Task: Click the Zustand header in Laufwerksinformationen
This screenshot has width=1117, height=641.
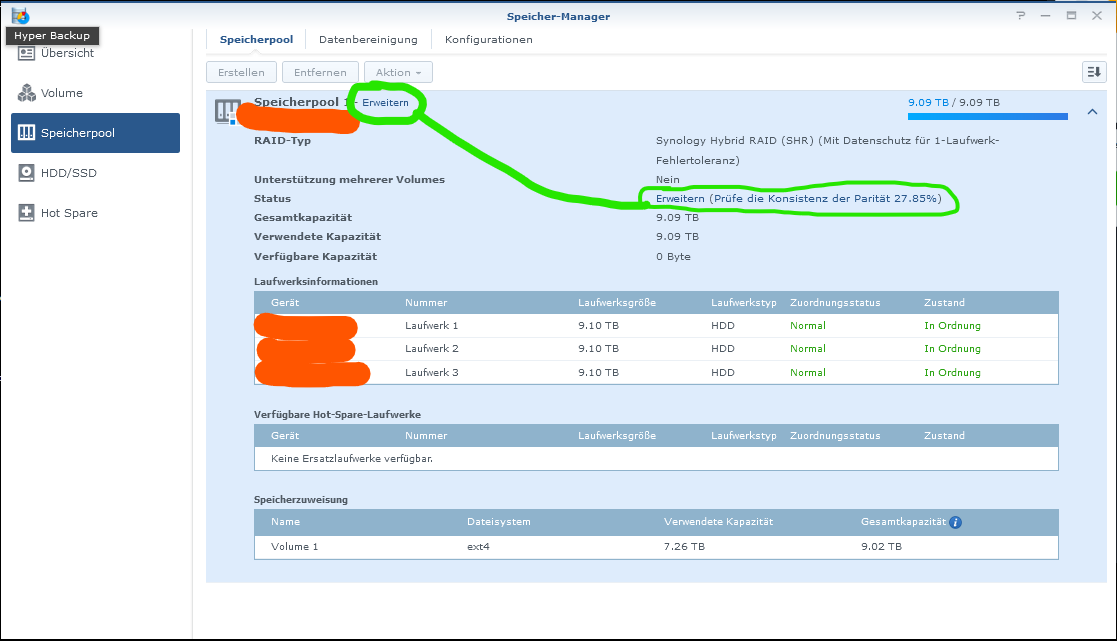Action: pyautogui.click(x=945, y=303)
